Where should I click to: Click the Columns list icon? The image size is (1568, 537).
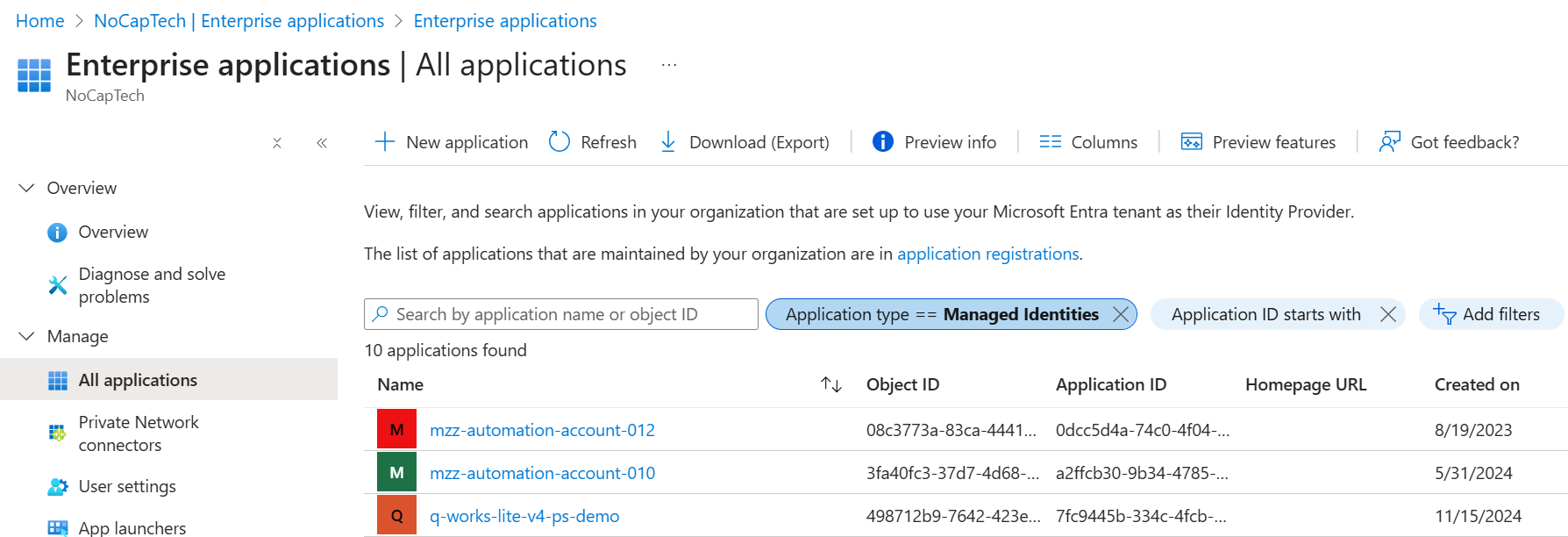(1051, 142)
